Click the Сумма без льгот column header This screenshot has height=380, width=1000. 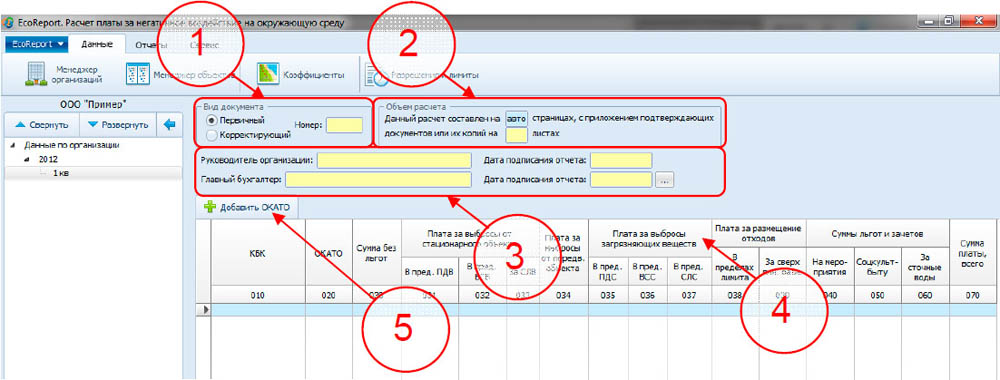pyautogui.click(x=377, y=252)
